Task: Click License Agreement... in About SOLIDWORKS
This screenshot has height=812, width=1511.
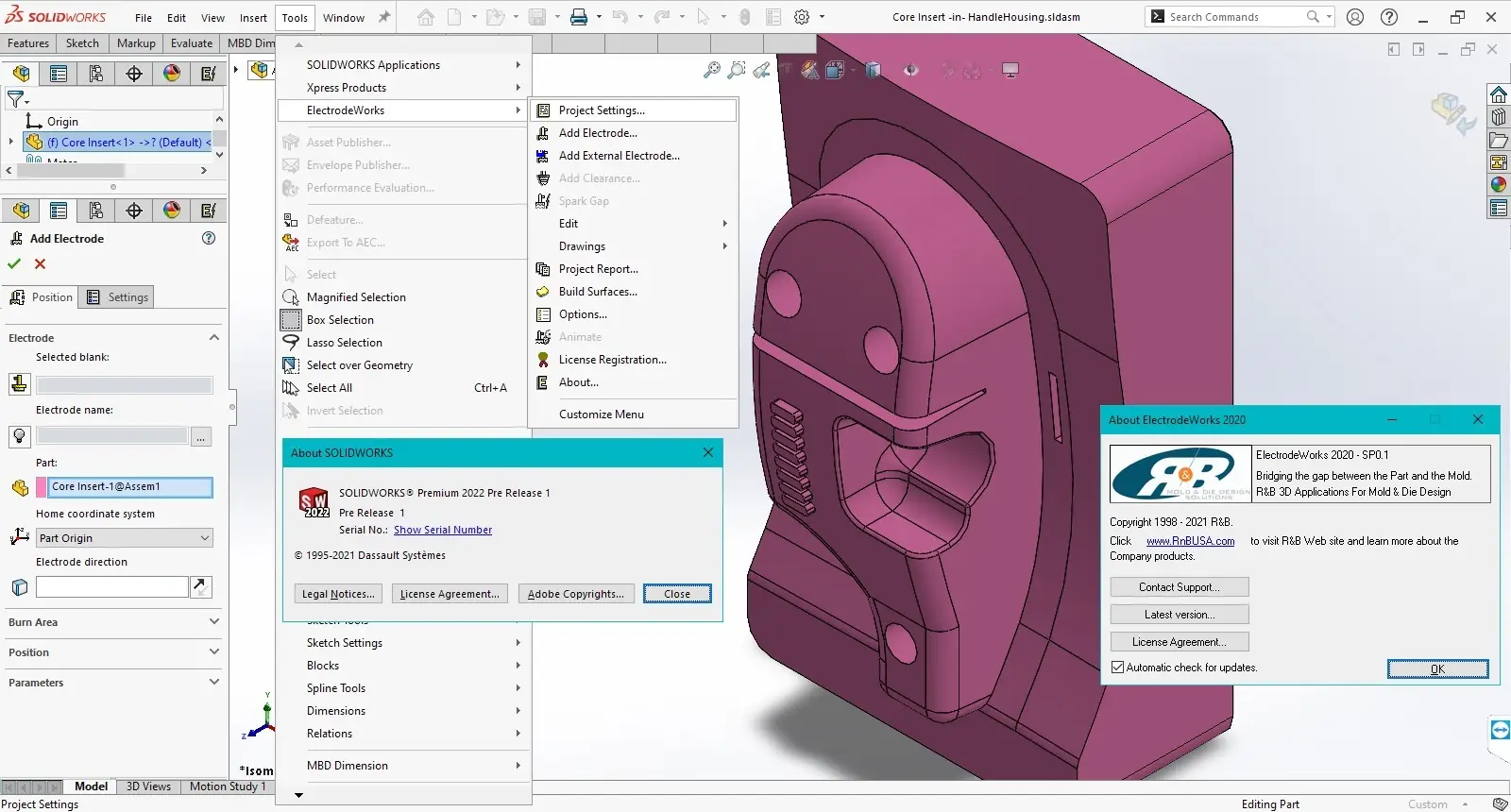Action: pyautogui.click(x=450, y=594)
